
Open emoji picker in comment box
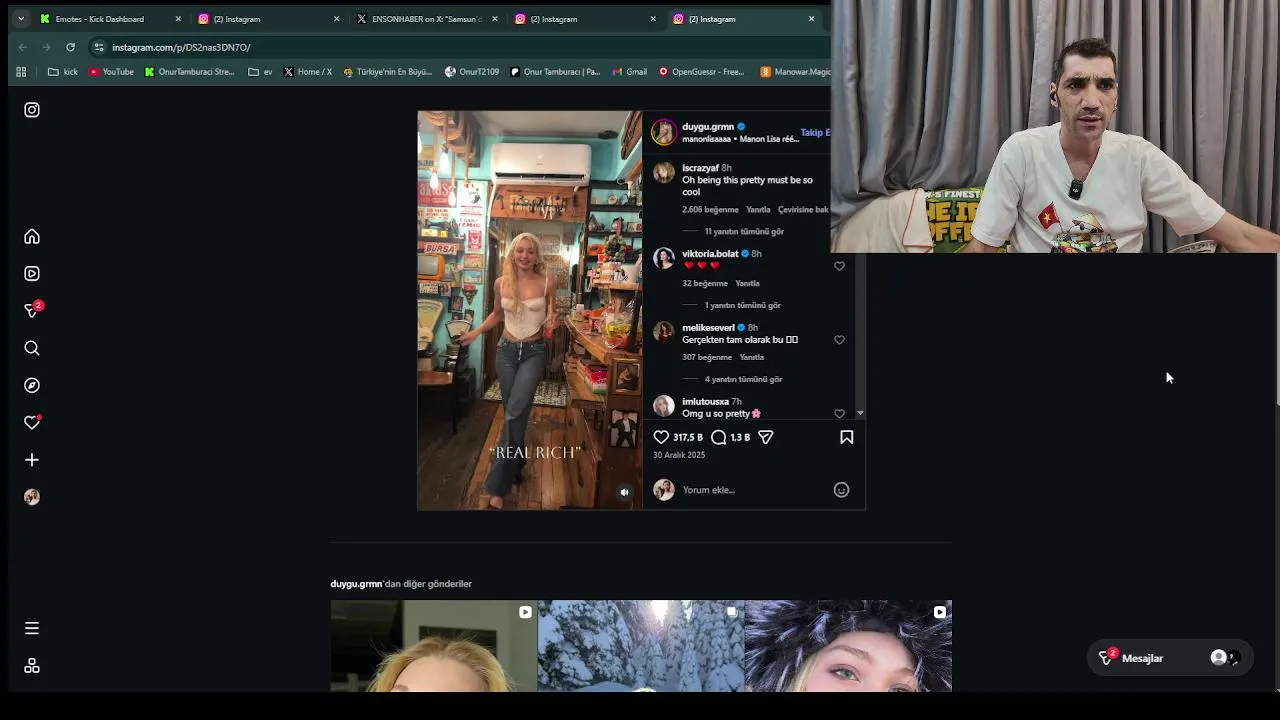coord(841,490)
